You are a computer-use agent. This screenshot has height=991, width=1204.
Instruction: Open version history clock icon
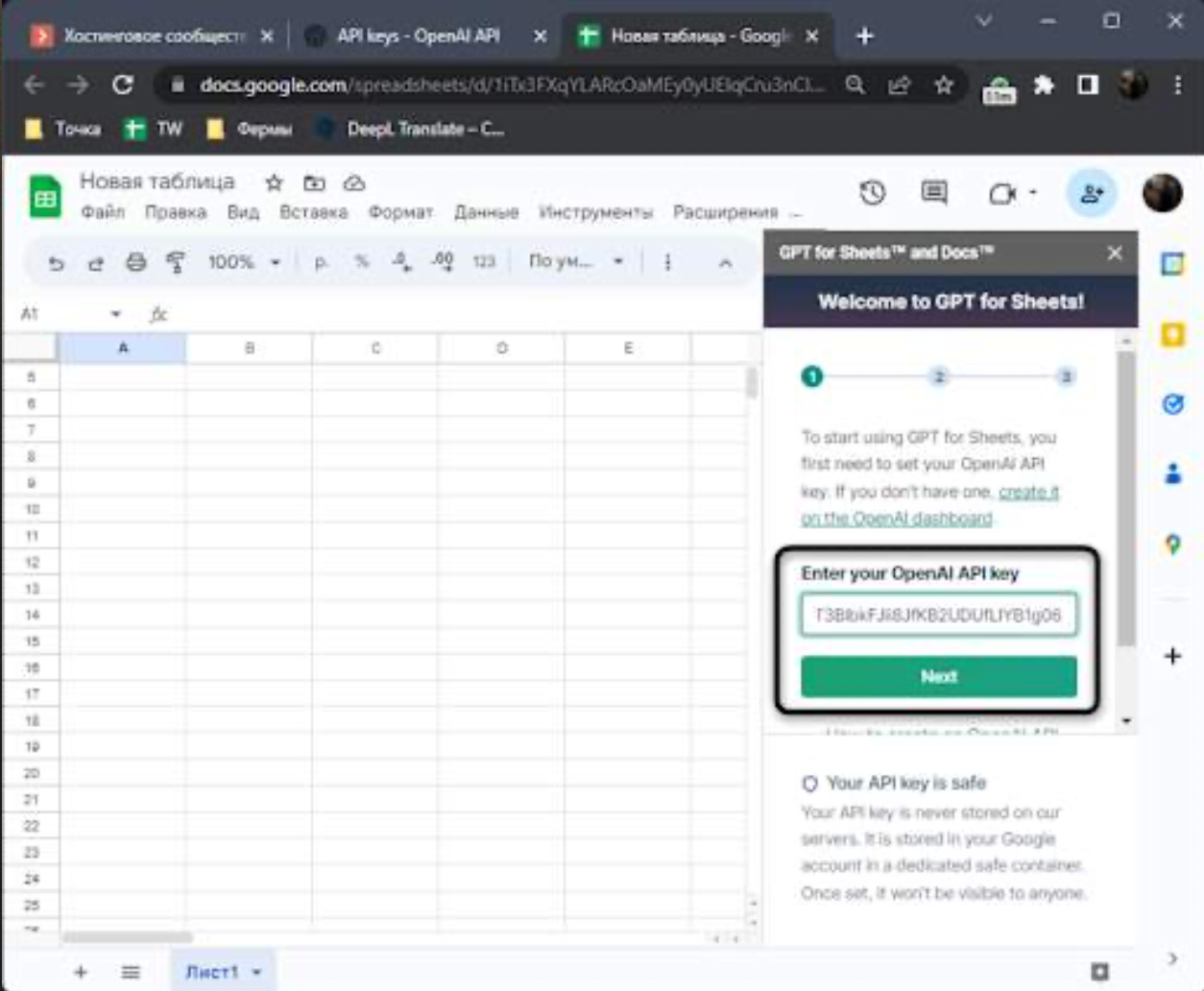point(872,193)
